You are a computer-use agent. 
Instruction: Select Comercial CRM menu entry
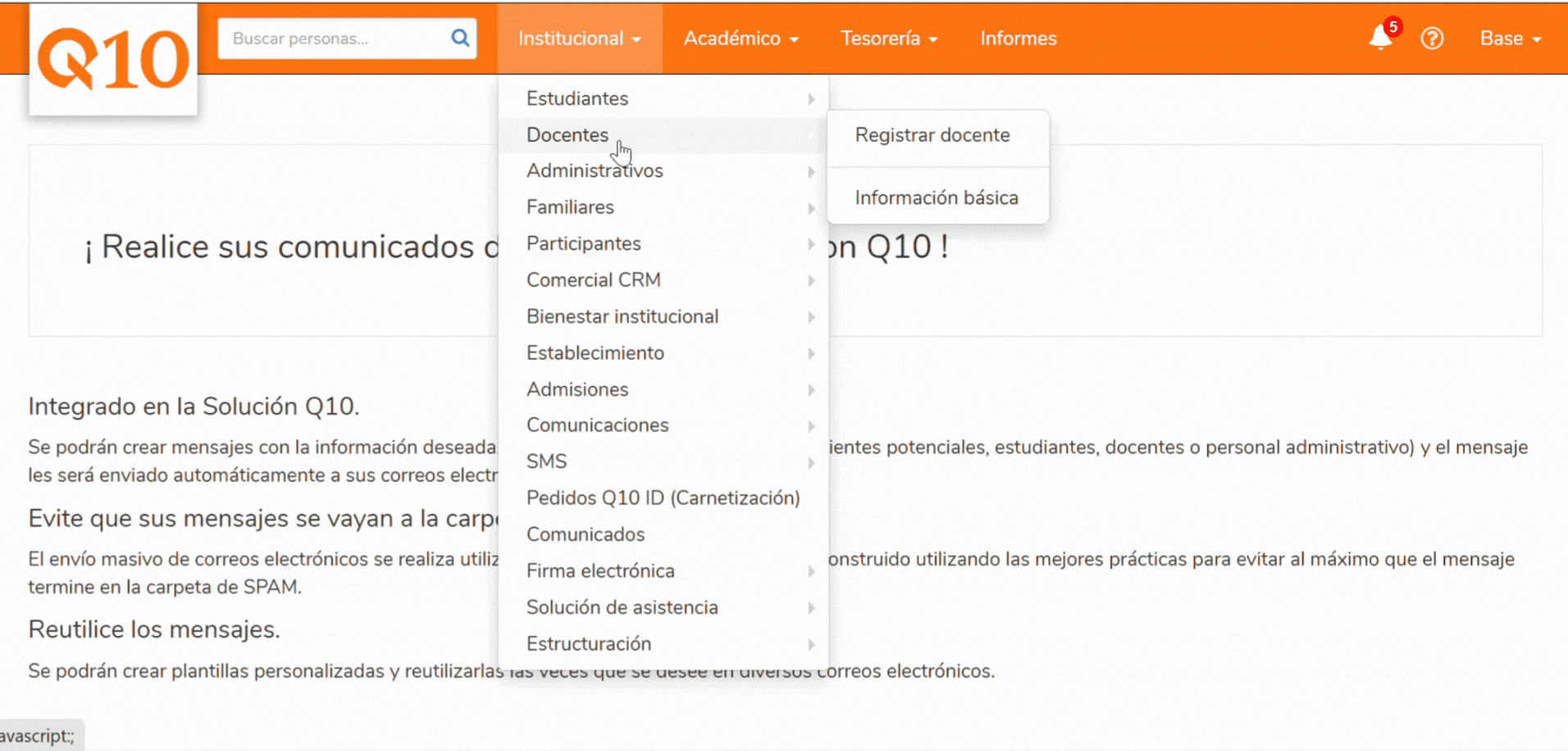click(663, 280)
